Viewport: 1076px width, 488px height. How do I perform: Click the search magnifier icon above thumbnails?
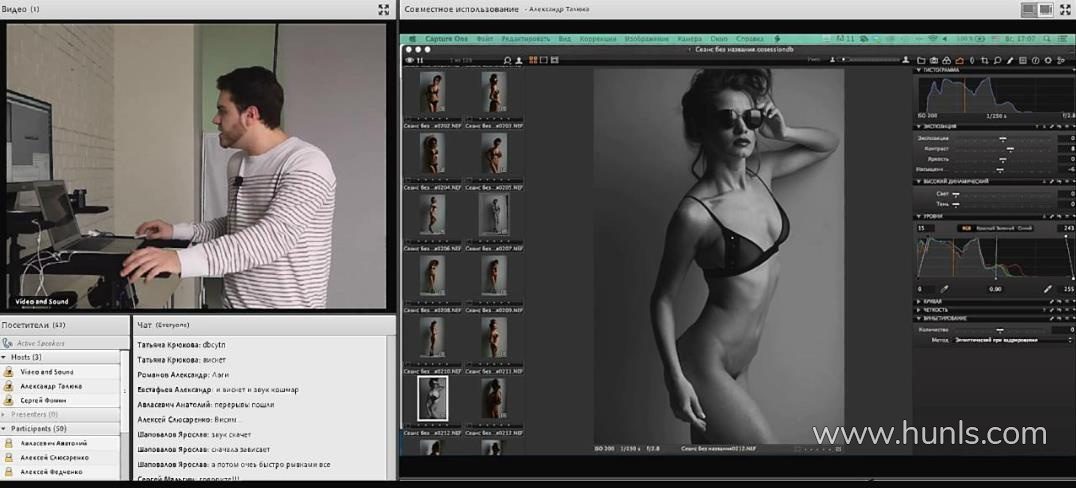point(508,60)
